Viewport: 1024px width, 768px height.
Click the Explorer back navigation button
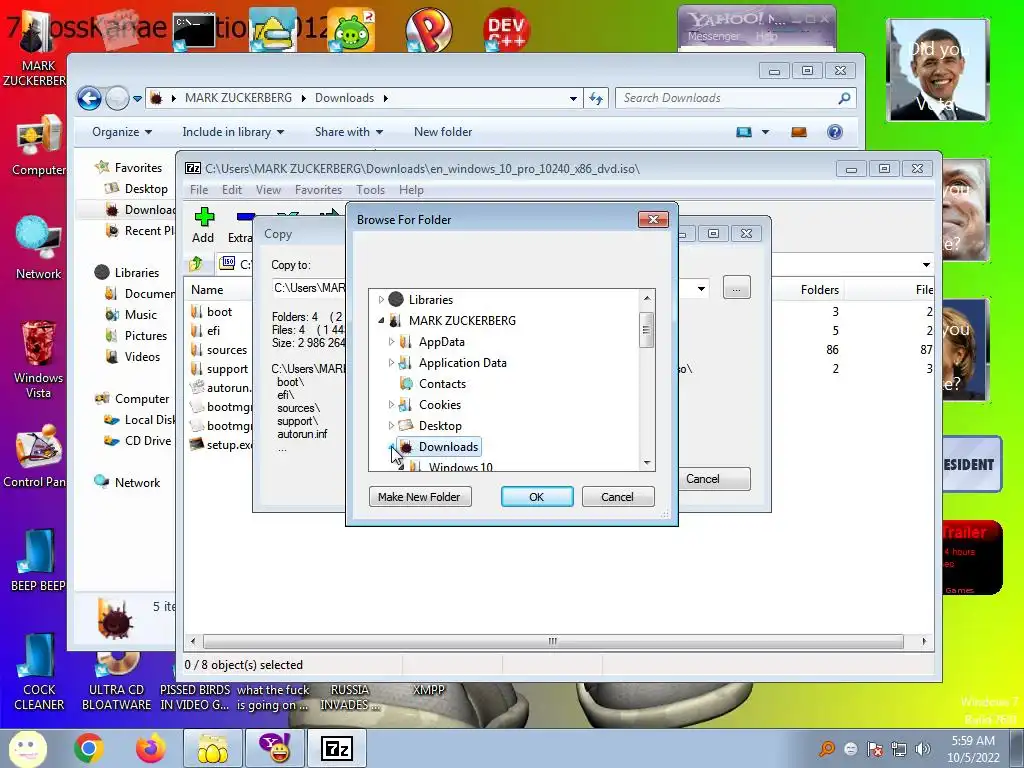click(x=89, y=99)
